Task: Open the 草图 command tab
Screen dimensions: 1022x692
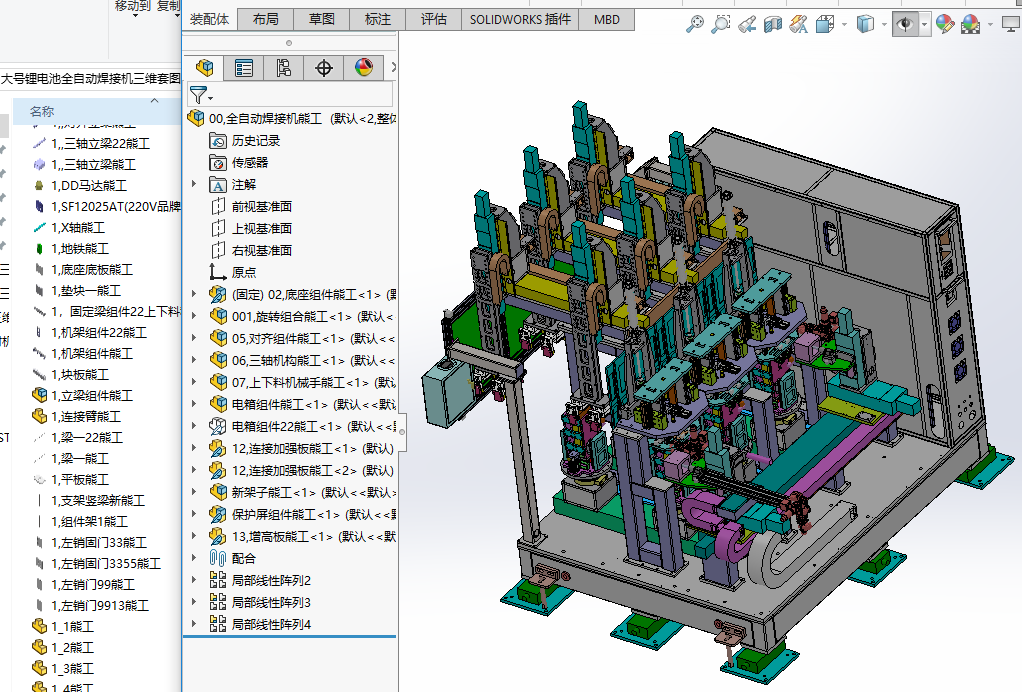Action: [321, 20]
